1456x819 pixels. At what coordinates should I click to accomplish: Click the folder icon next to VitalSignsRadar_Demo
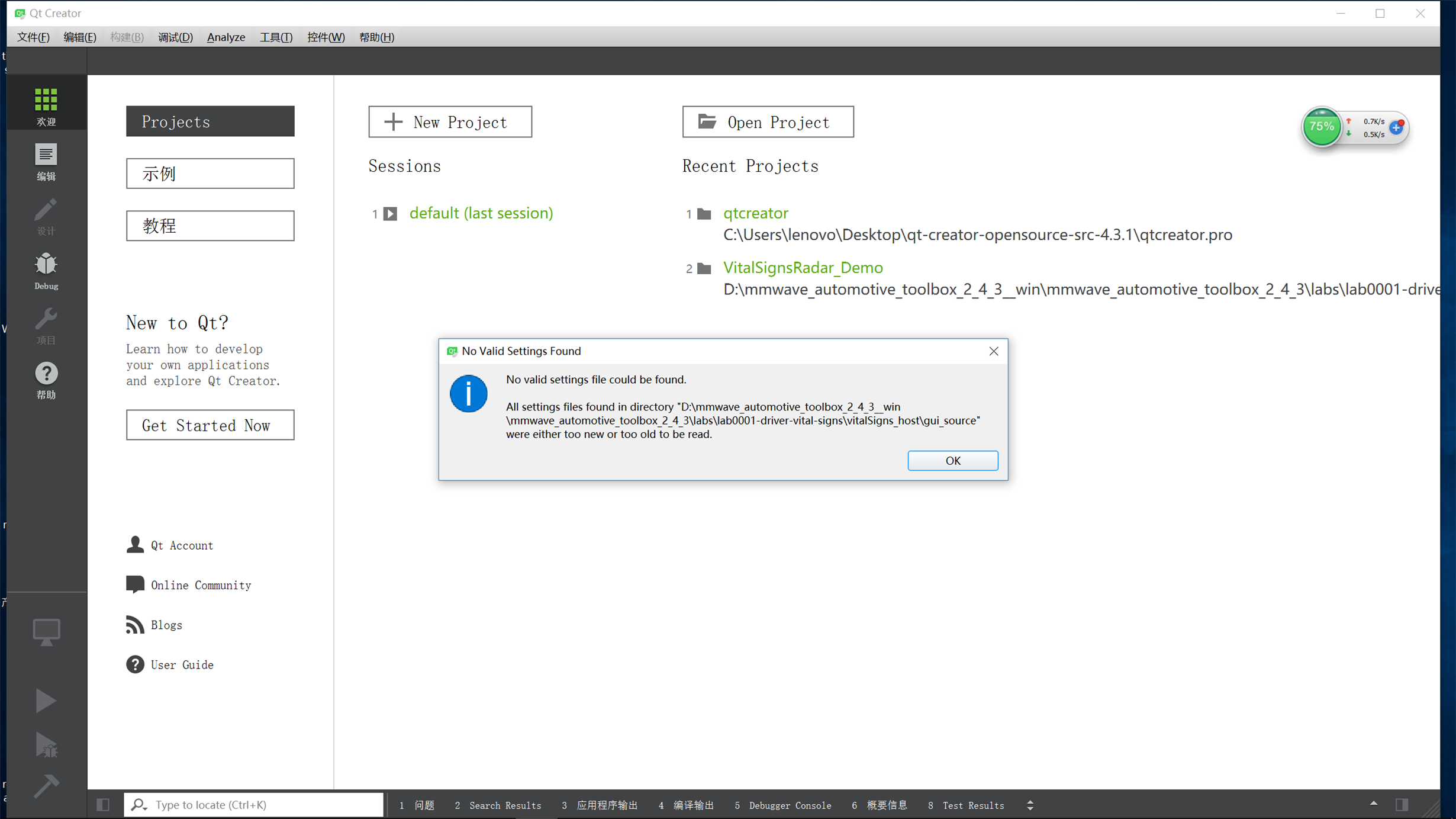click(x=704, y=268)
